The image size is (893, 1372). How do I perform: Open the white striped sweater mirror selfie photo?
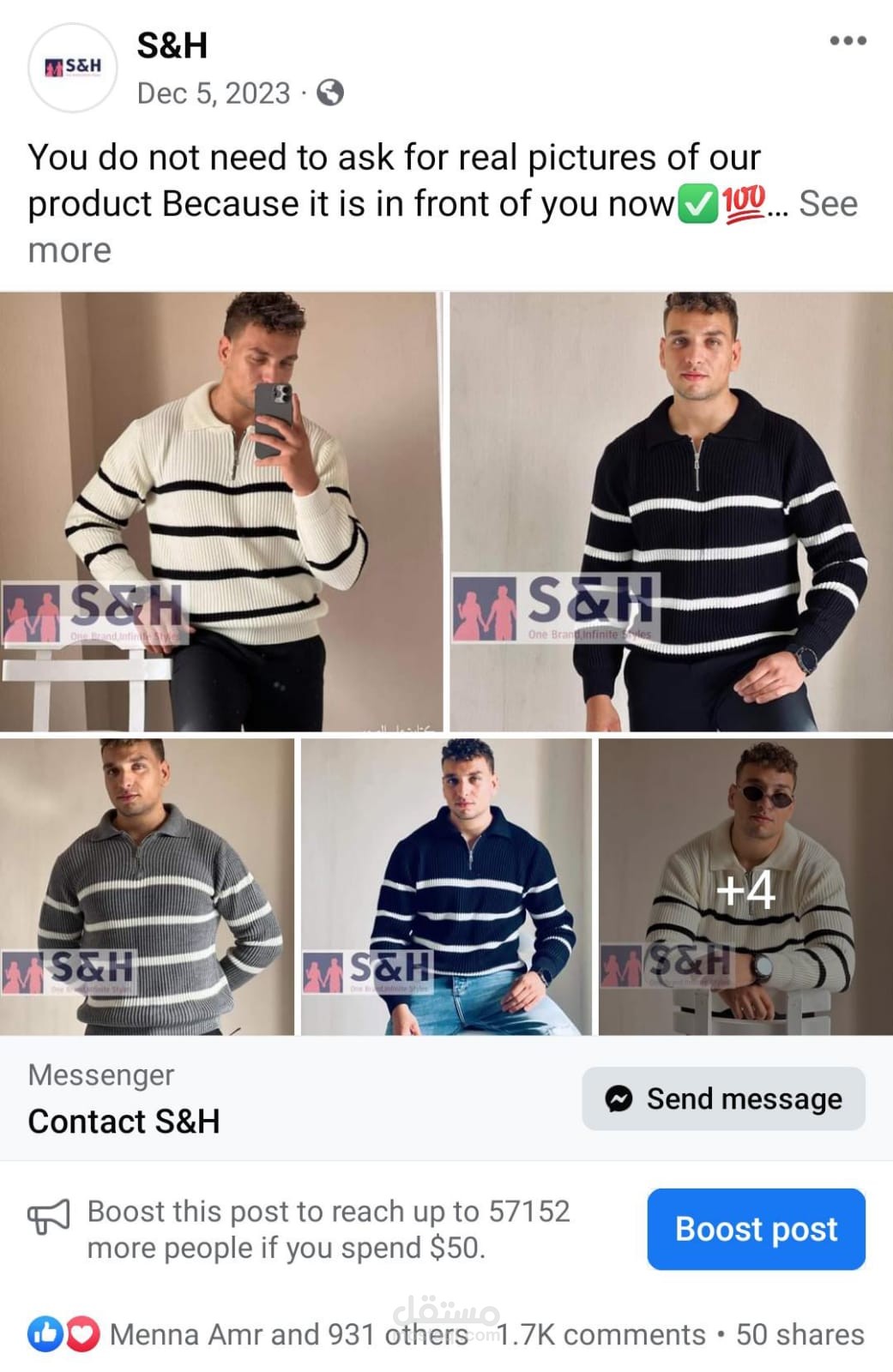[221, 512]
